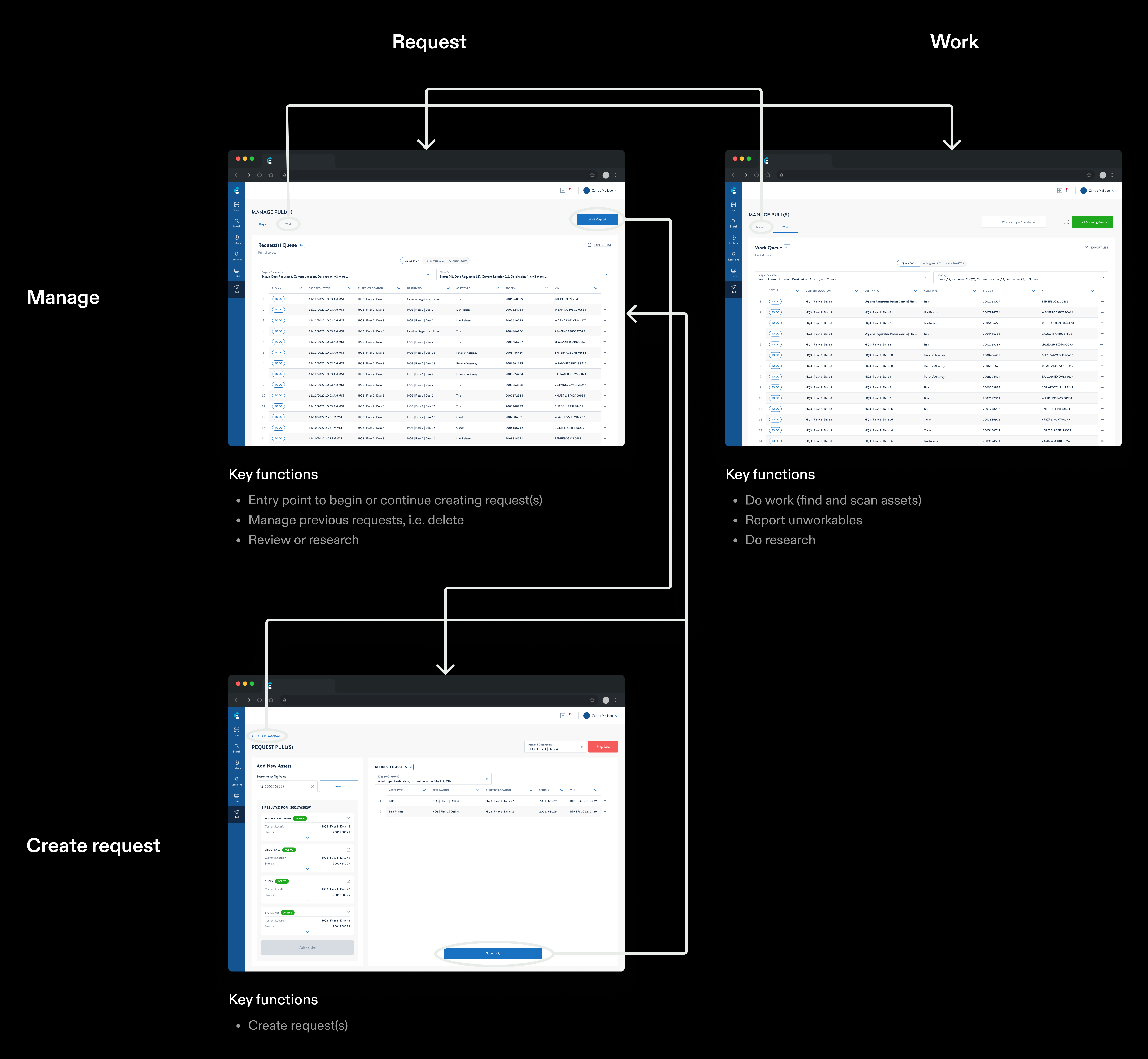Open Bill of Sale result external link icon
Screen dimensions: 1148x1059
pos(349,850)
